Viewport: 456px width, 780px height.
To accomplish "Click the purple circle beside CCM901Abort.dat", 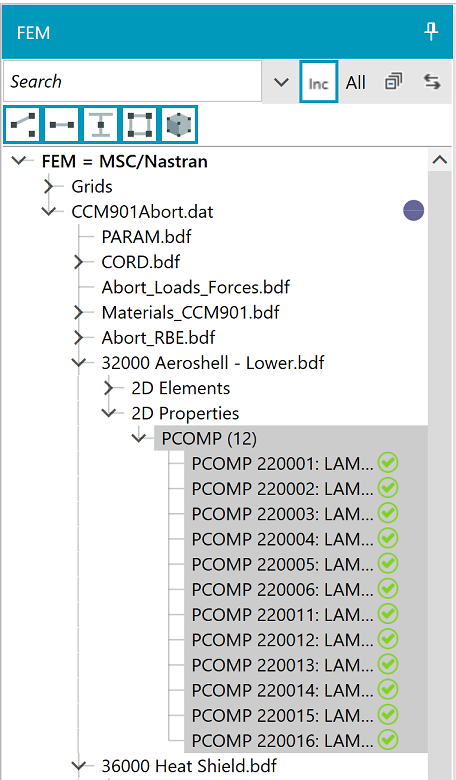I will [413, 210].
